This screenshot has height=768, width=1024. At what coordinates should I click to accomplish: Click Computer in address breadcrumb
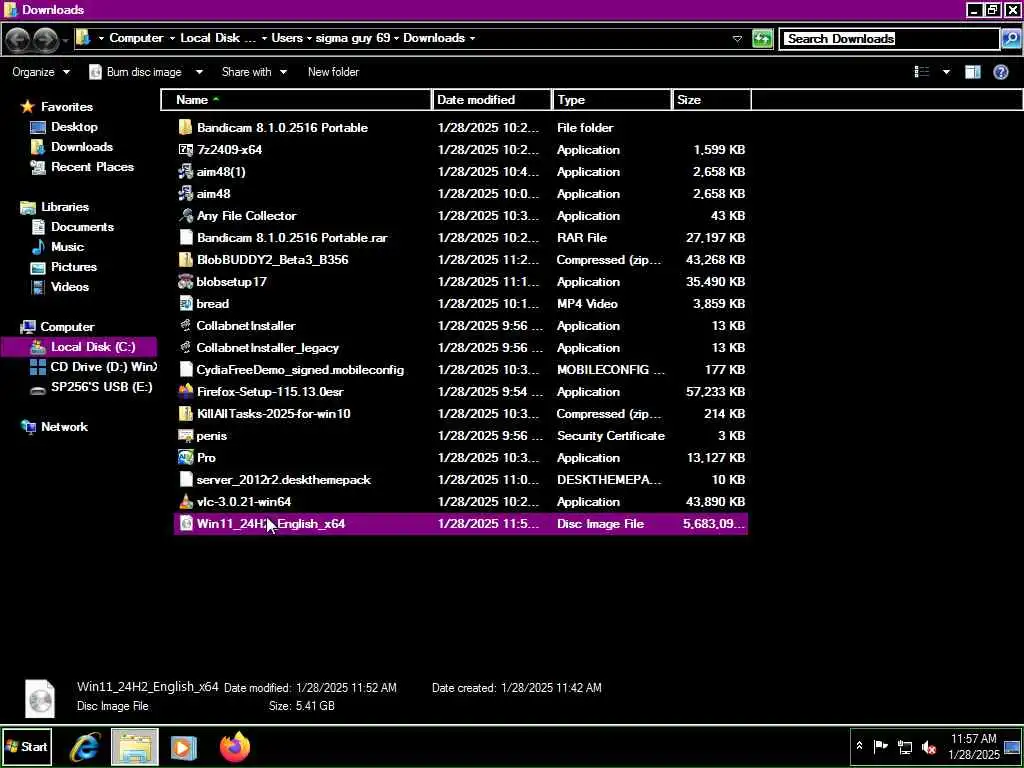[x=136, y=38]
